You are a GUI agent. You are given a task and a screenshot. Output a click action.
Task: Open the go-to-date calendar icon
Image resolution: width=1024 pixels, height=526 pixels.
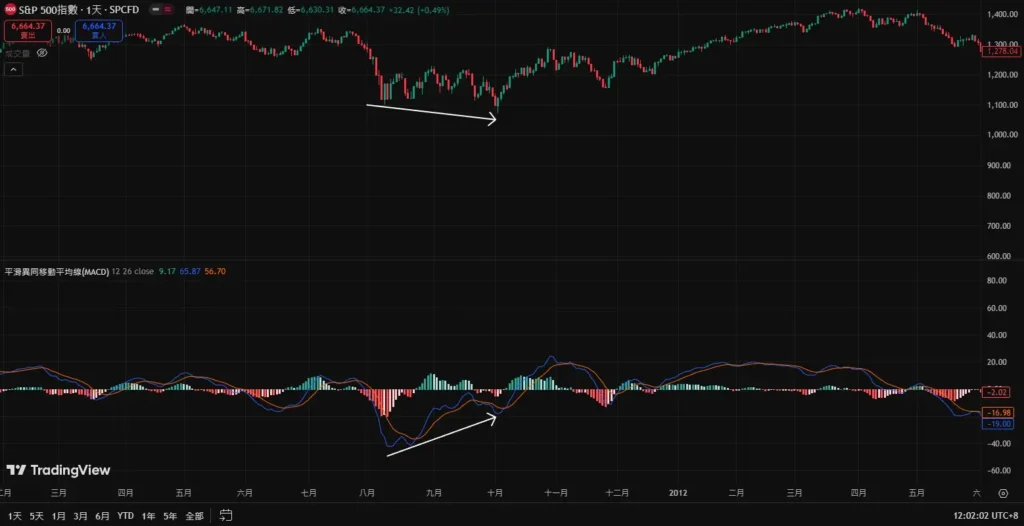(226, 515)
